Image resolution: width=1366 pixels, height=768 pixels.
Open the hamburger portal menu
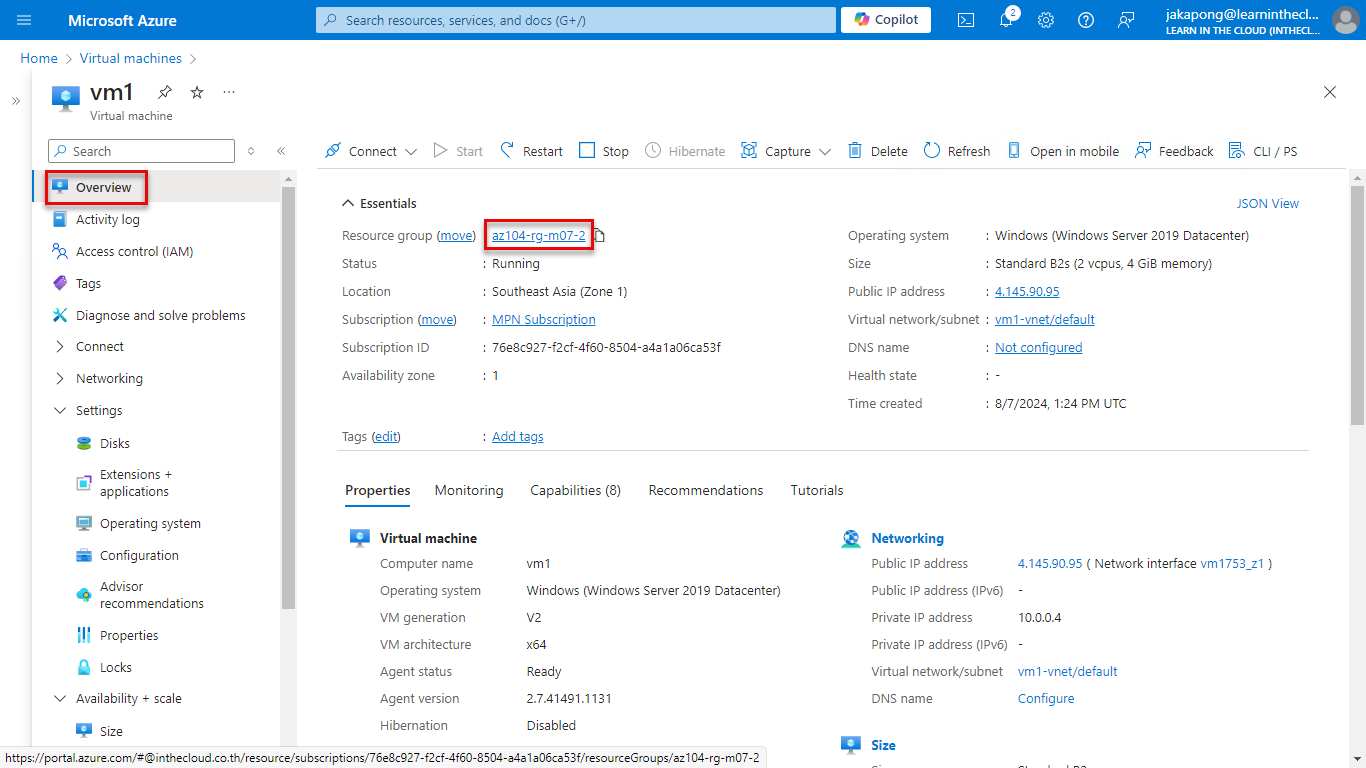tap(25, 20)
